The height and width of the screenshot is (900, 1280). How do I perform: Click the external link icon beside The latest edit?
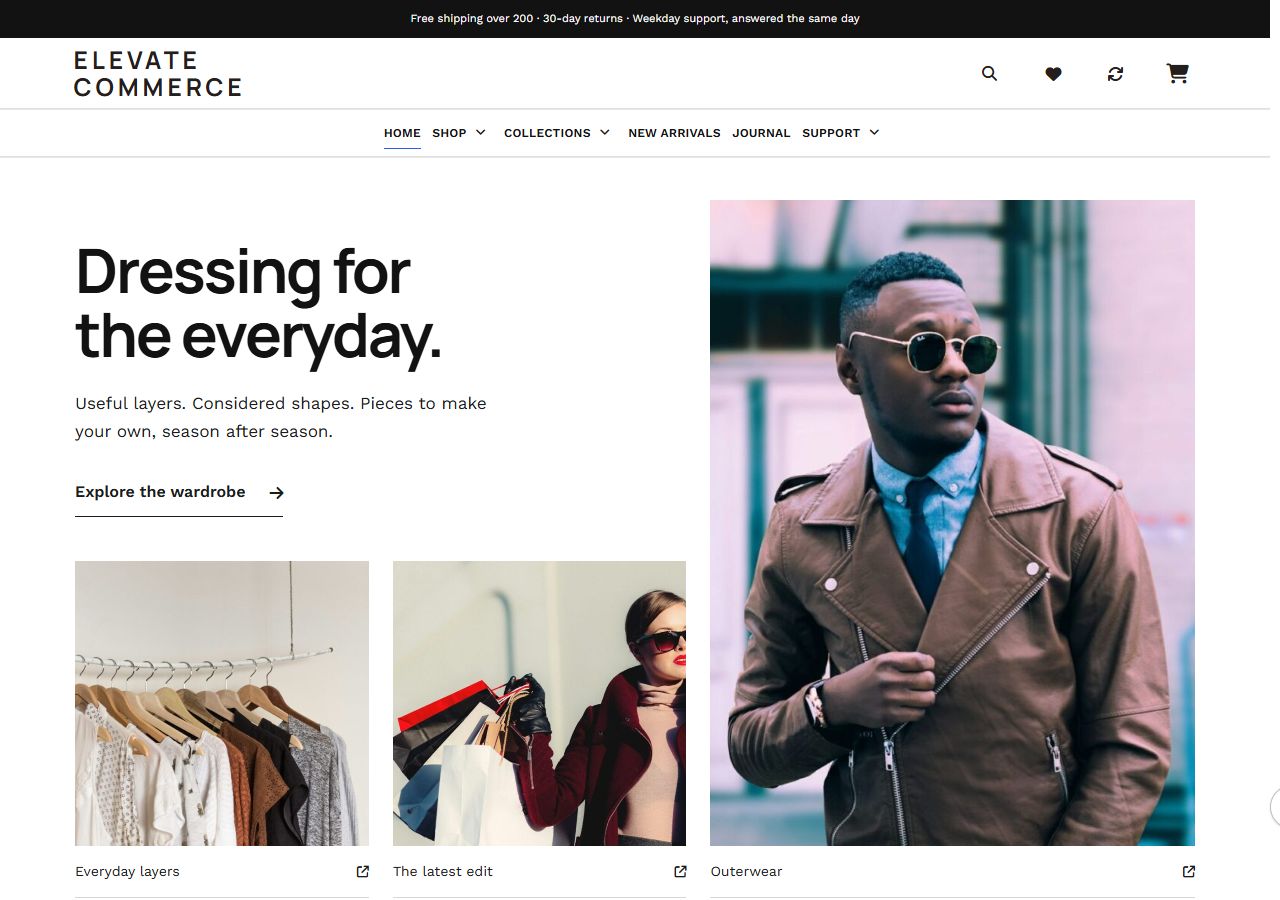(x=680, y=871)
